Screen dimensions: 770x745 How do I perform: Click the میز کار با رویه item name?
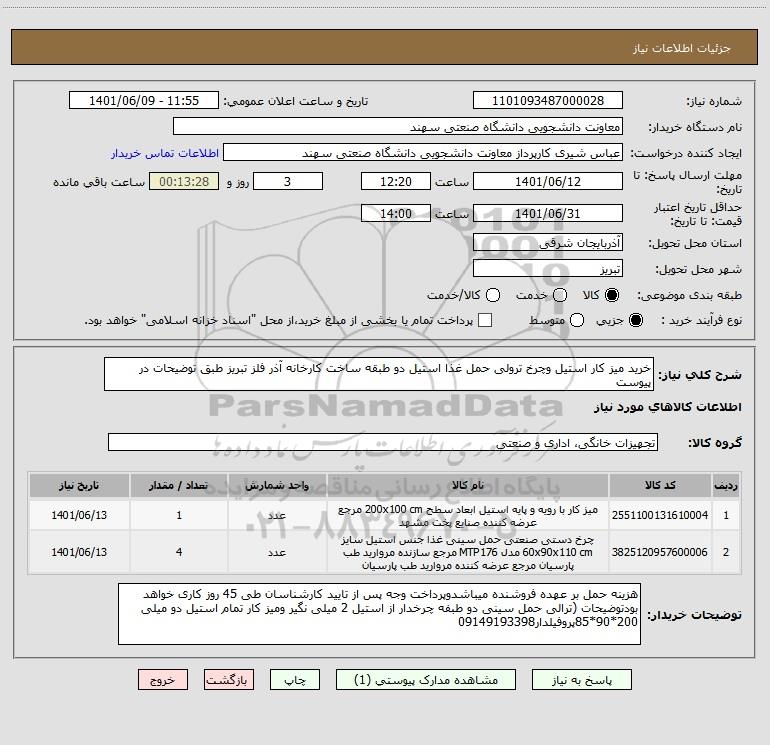point(468,516)
